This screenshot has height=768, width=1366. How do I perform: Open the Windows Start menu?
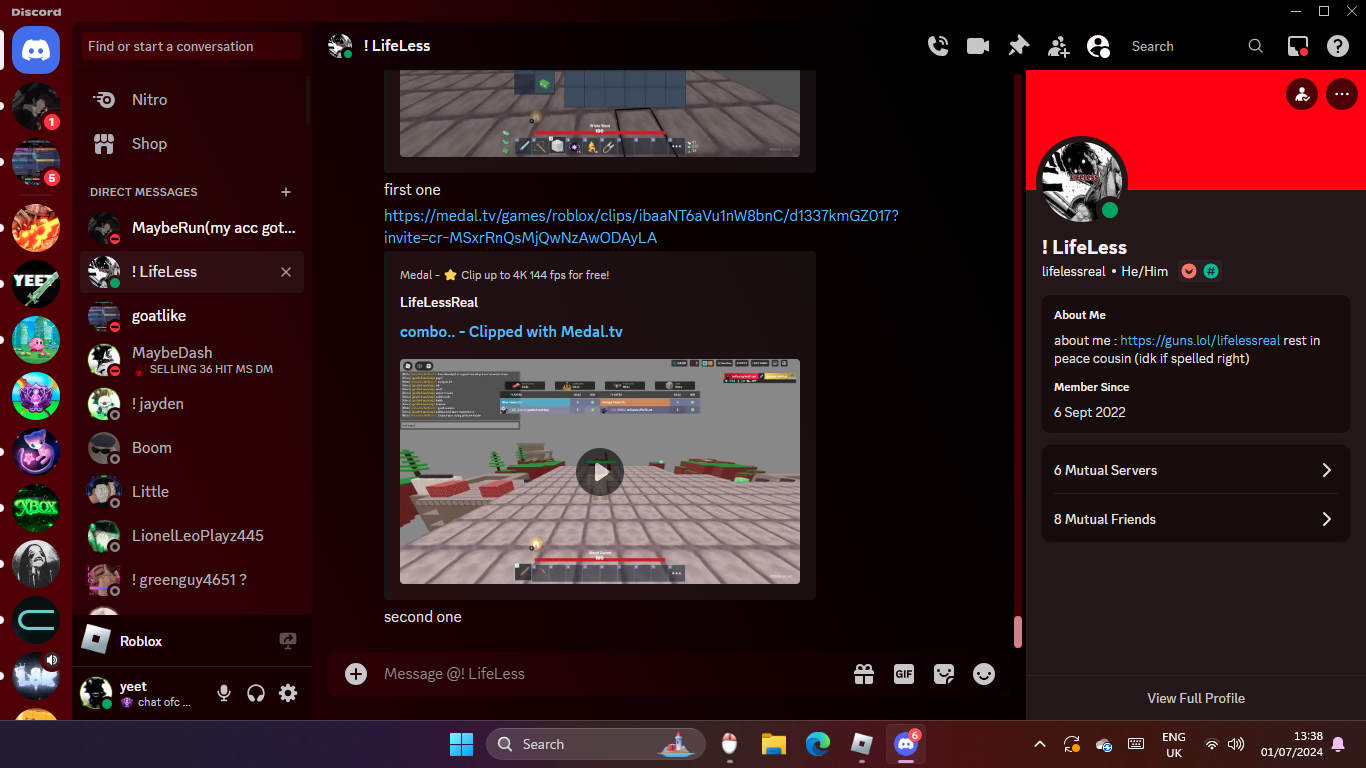pos(461,744)
